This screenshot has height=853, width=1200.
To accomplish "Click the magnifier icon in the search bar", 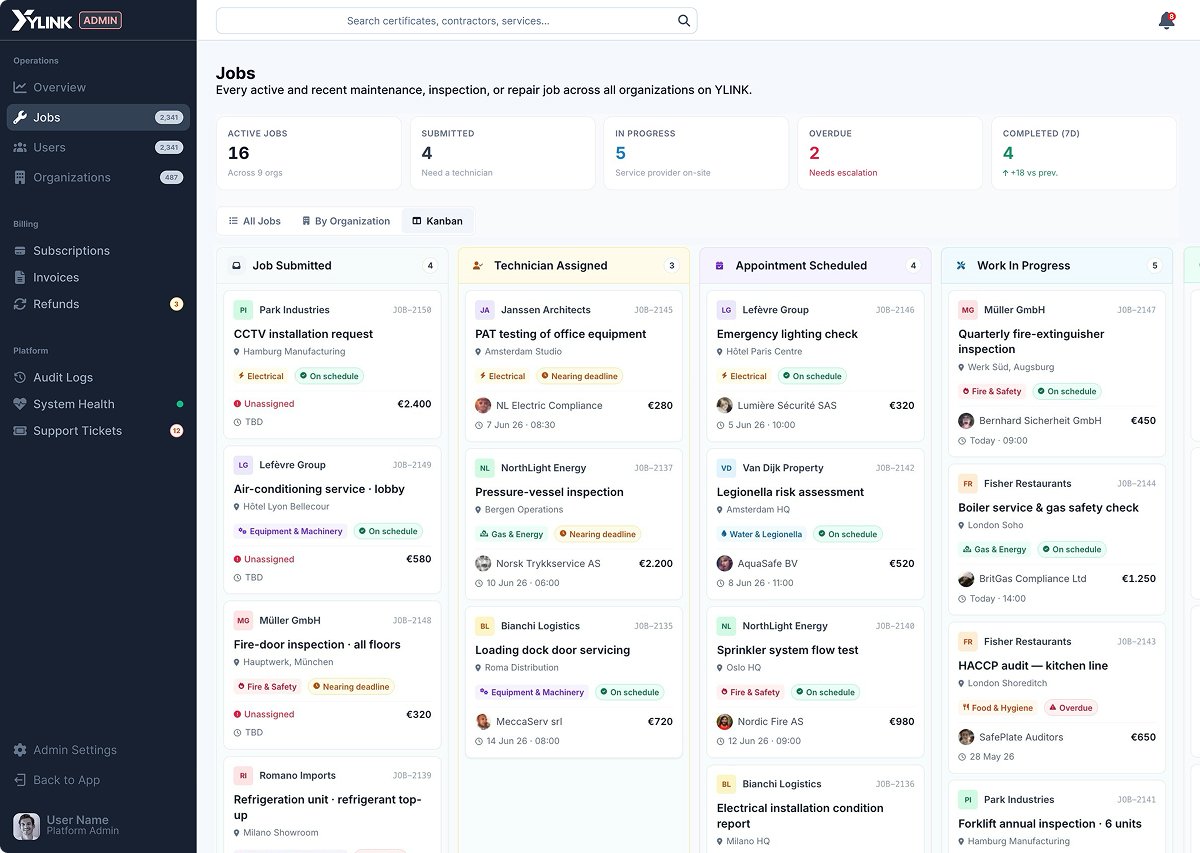I will pyautogui.click(x=684, y=21).
